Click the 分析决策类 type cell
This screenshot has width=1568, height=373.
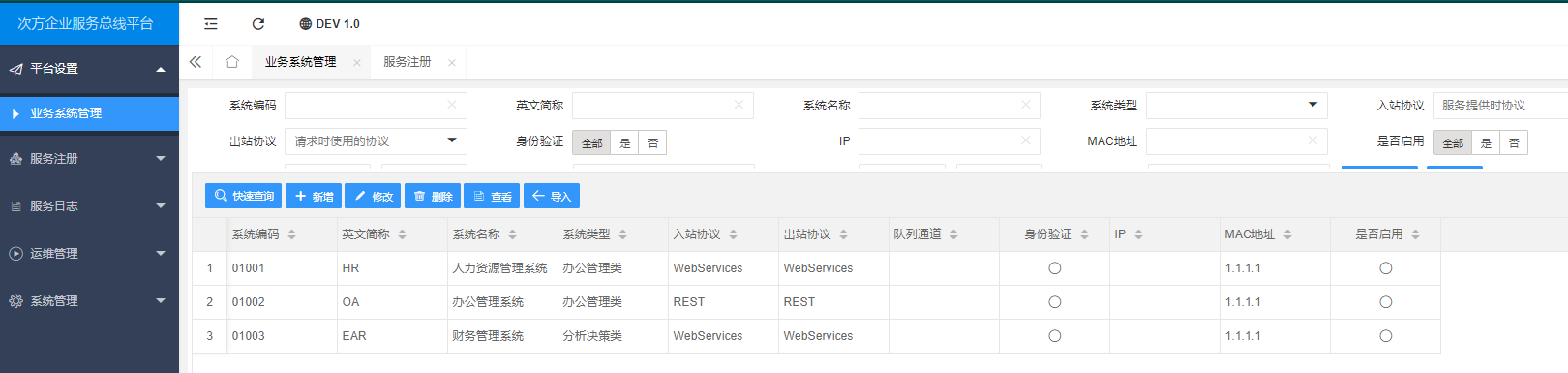tap(613, 336)
